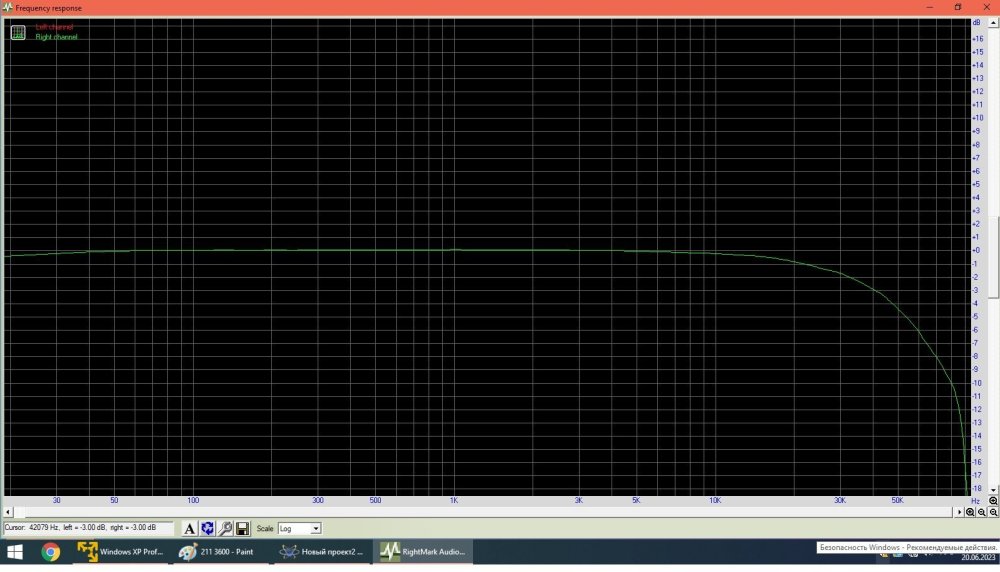This screenshot has height=572, width=1000.
Task: Switch to Windows XP Prof taskbar window
Action: click(x=120, y=551)
